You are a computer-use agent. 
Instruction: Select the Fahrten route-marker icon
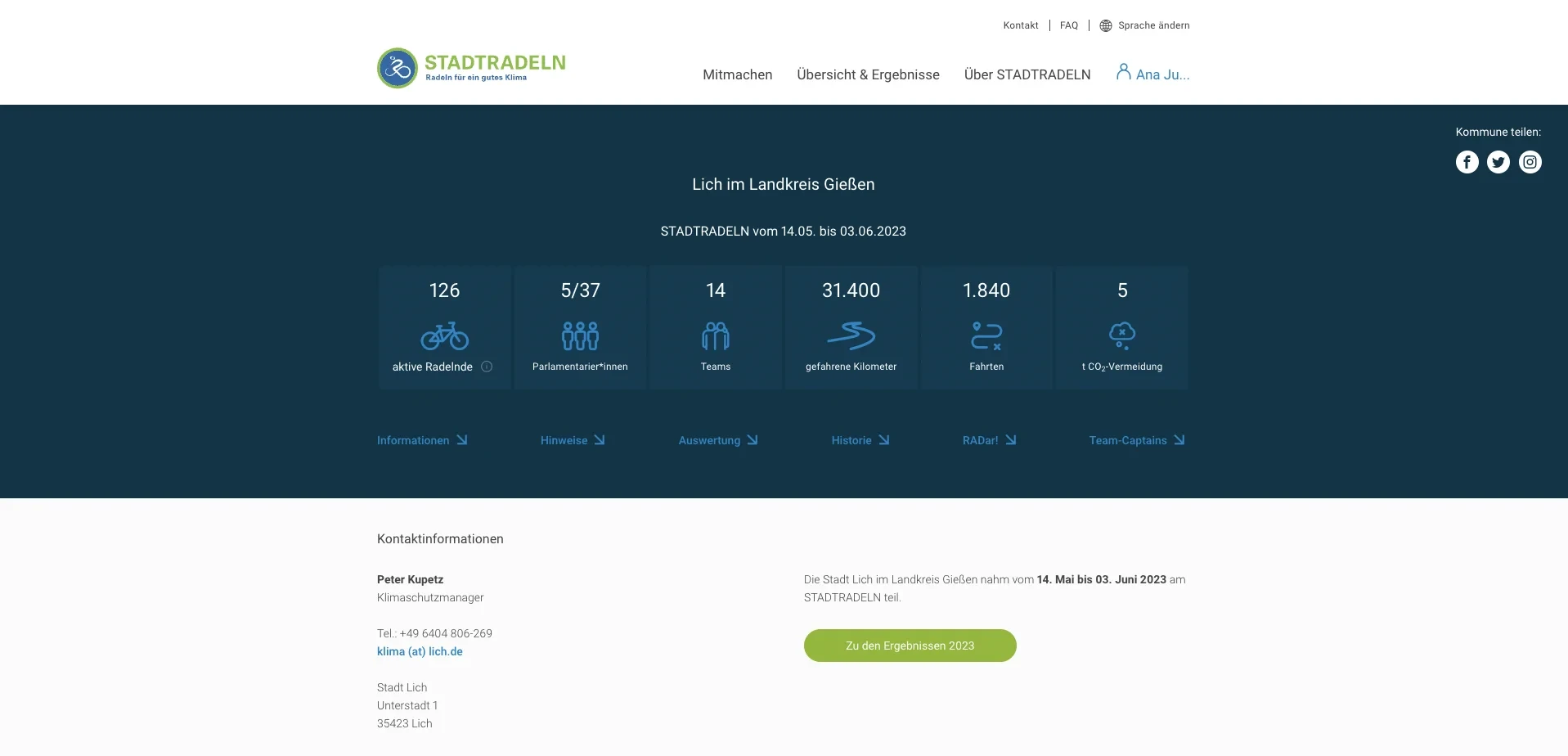(x=986, y=335)
